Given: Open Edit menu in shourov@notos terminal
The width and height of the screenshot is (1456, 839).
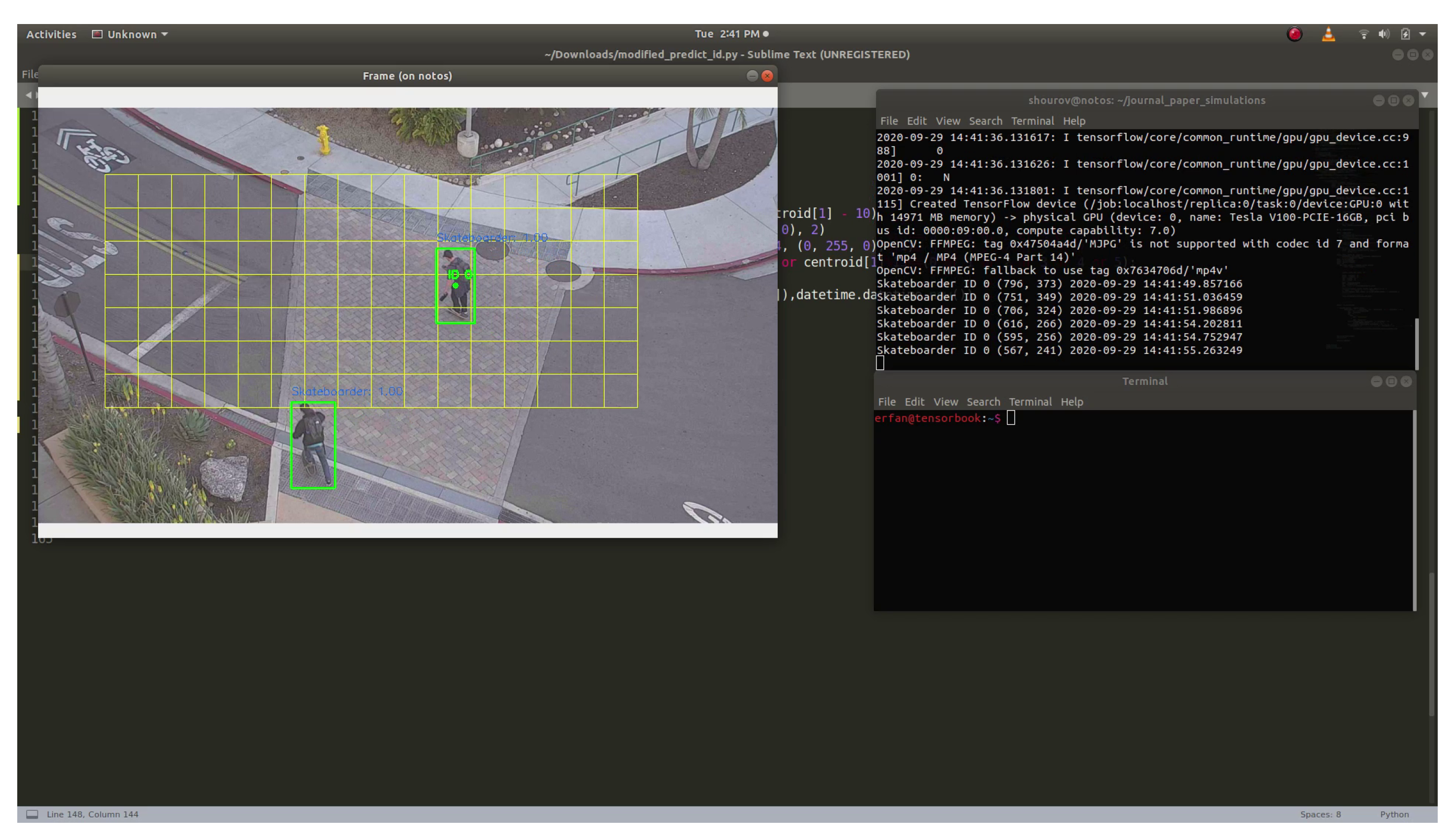Looking at the screenshot, I should coord(916,121).
